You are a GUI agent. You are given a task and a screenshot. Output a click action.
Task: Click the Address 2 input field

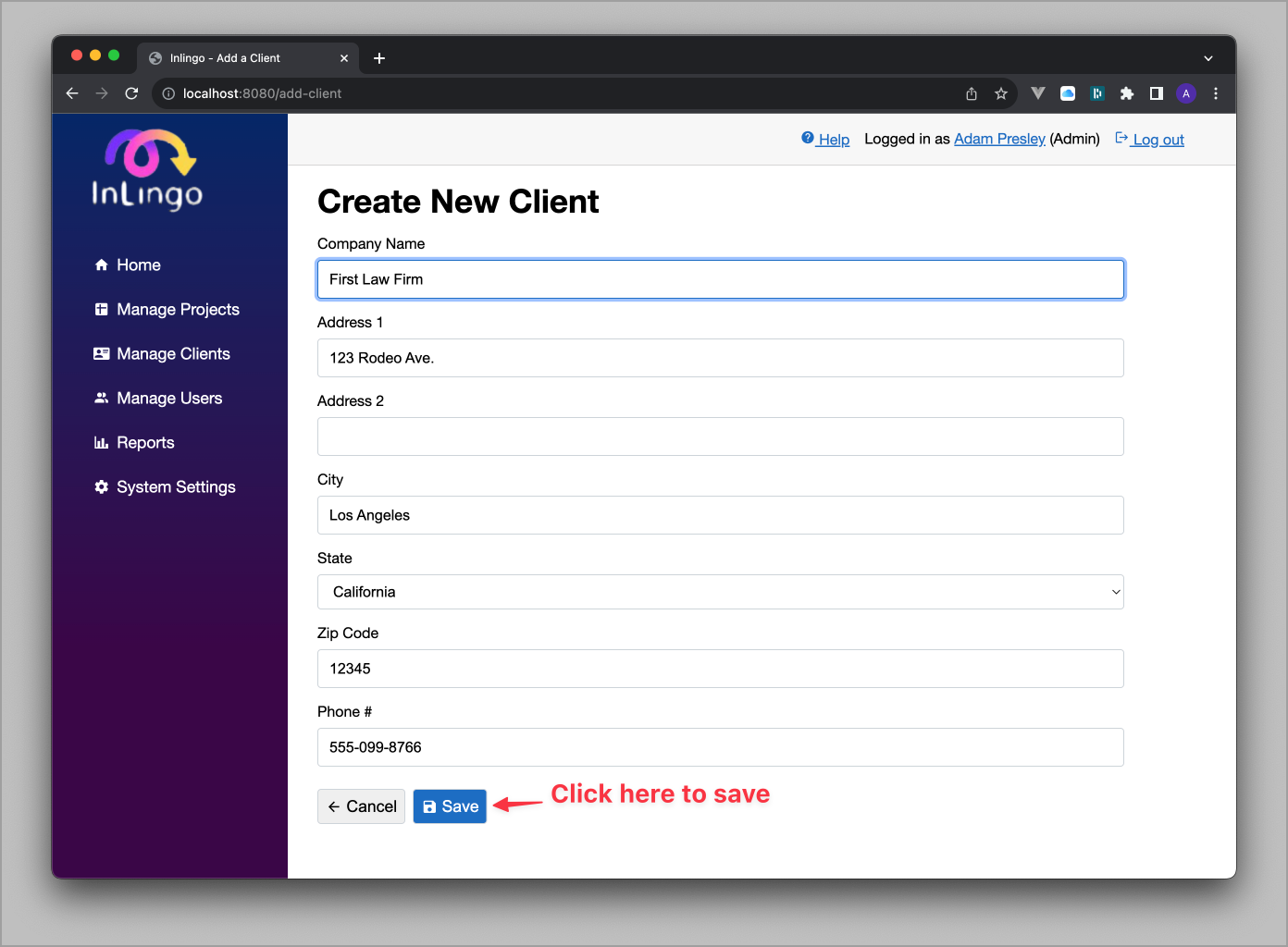(x=721, y=436)
